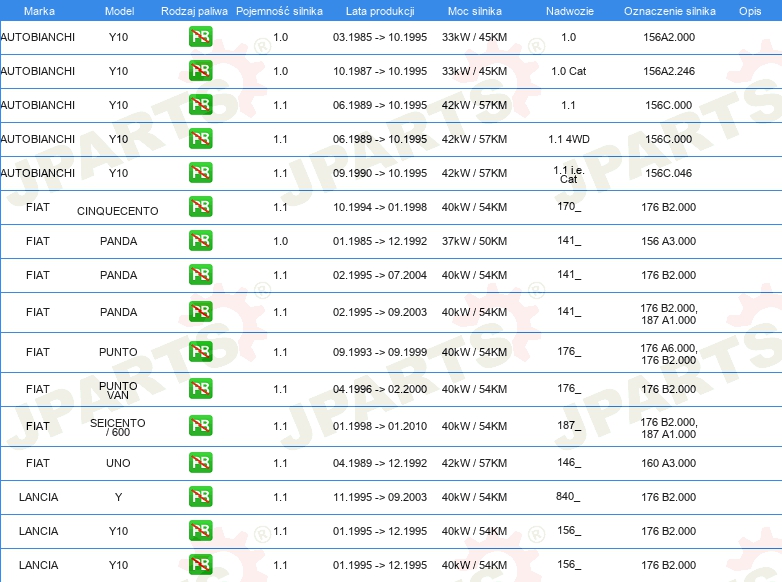Click production years 10.1994 -> 01.1998
This screenshot has height=582, width=782.
(380, 207)
